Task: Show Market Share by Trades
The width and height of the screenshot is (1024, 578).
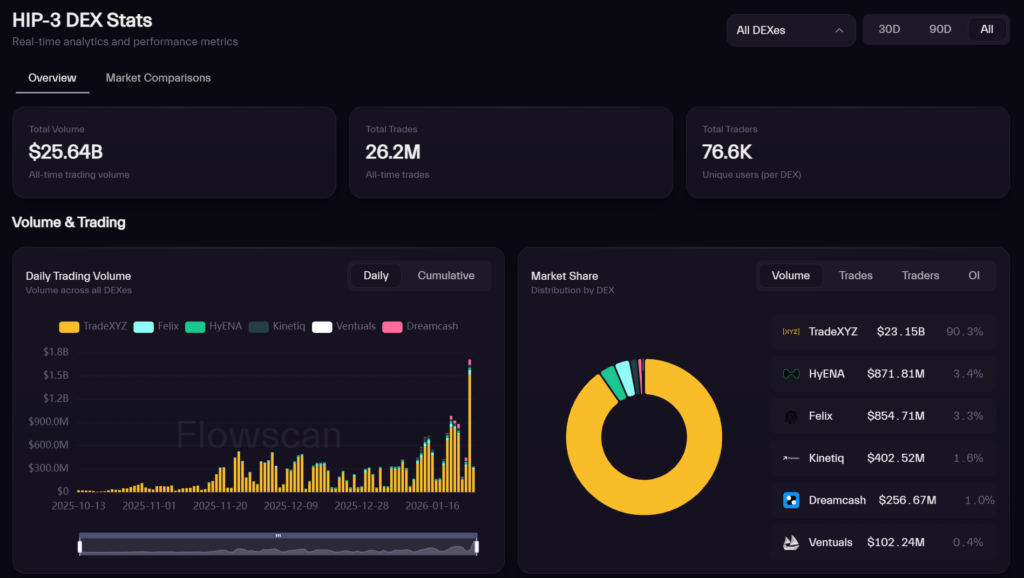Action: [855, 276]
